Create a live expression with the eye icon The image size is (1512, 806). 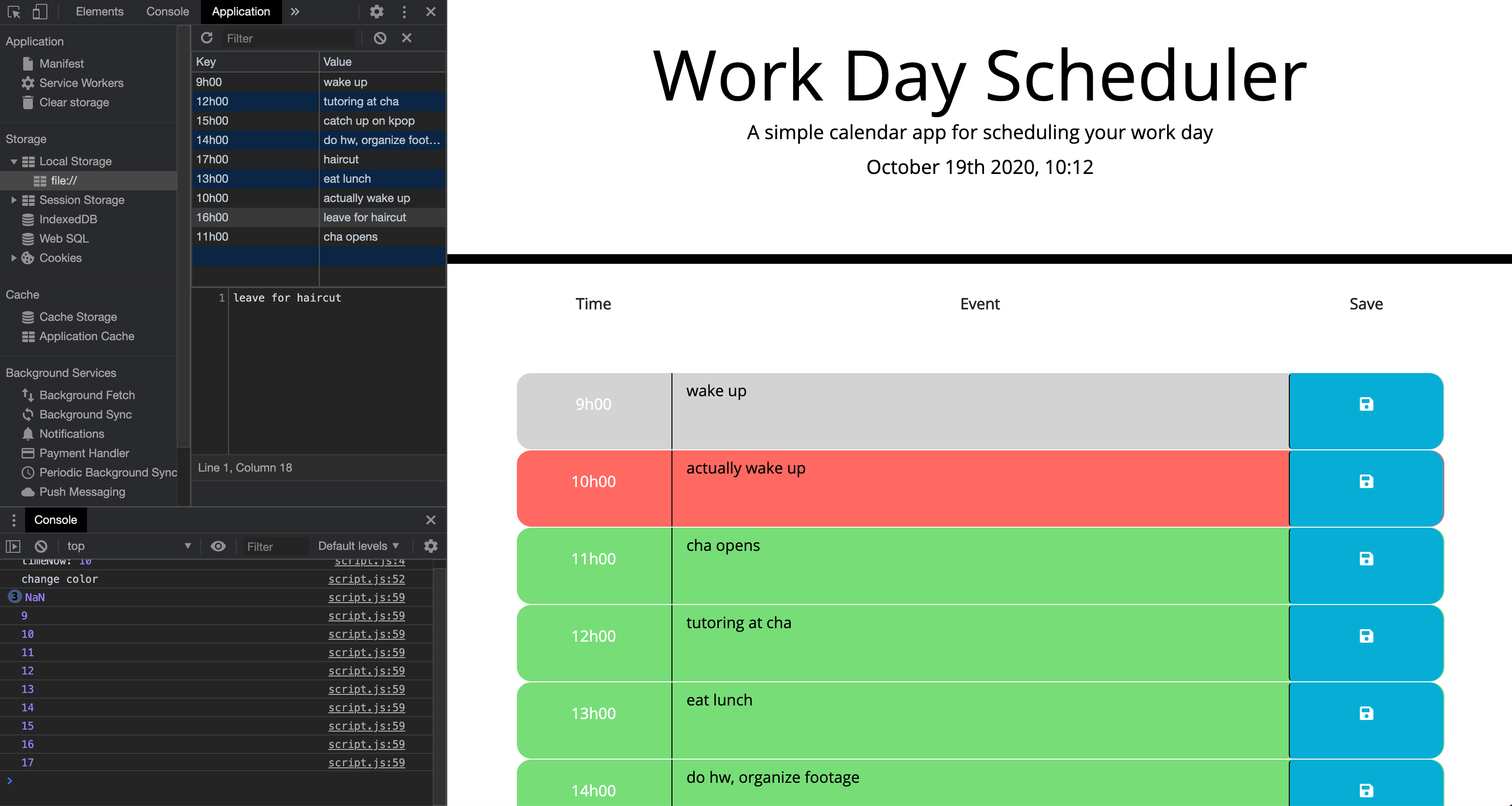218,546
